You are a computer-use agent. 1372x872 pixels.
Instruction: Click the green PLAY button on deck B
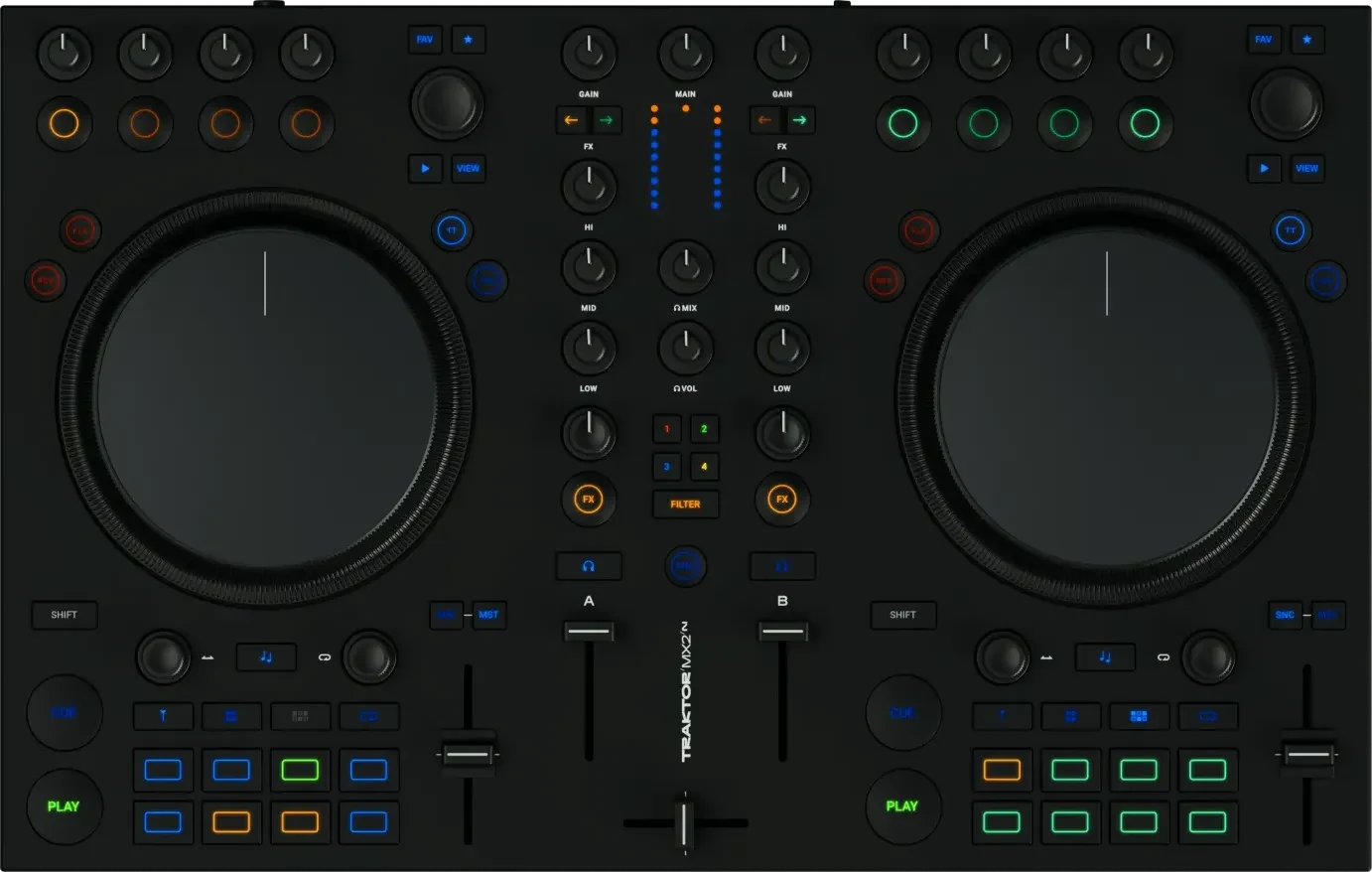click(x=902, y=806)
